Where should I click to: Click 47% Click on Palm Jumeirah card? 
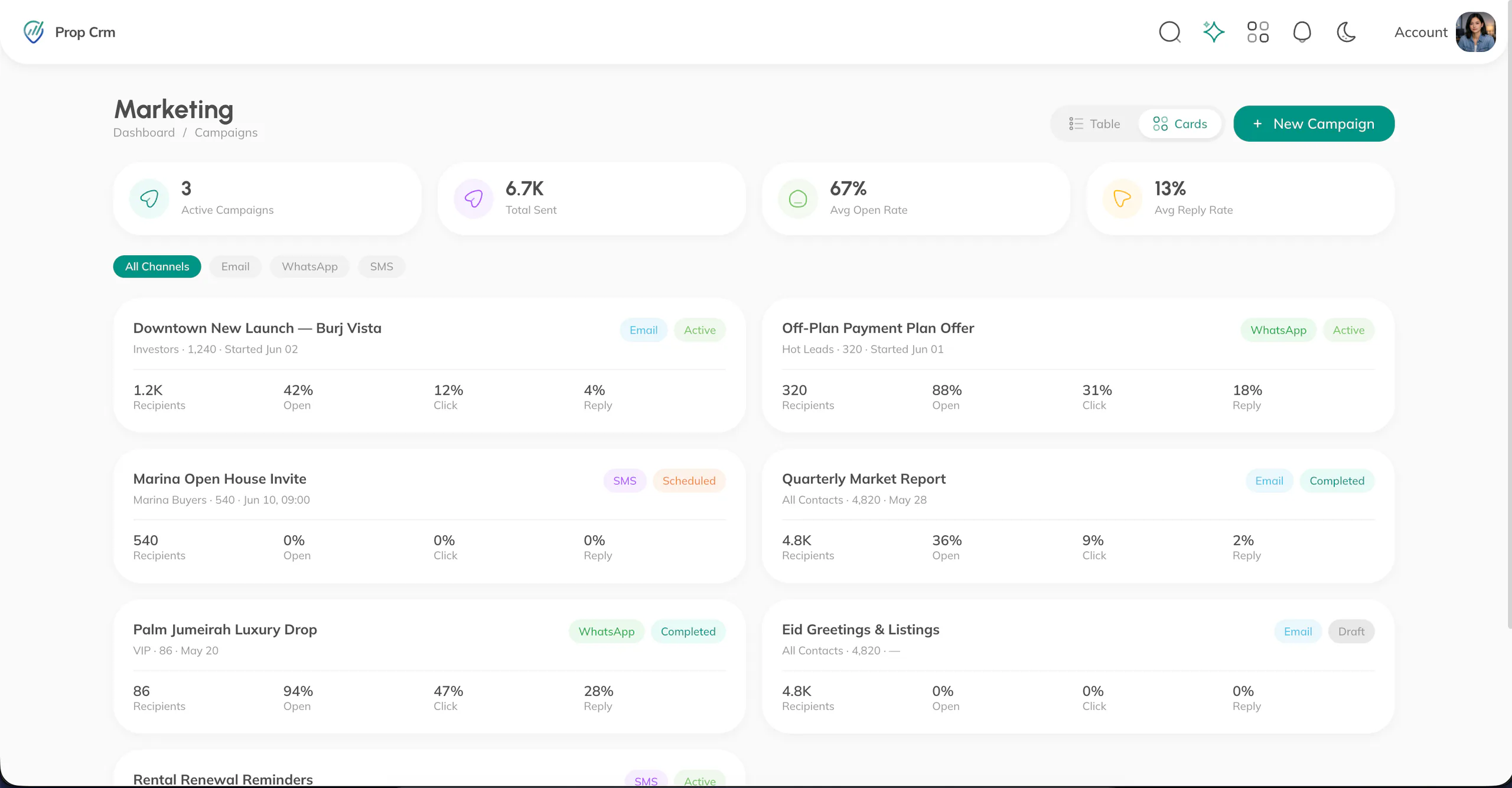pos(448,698)
